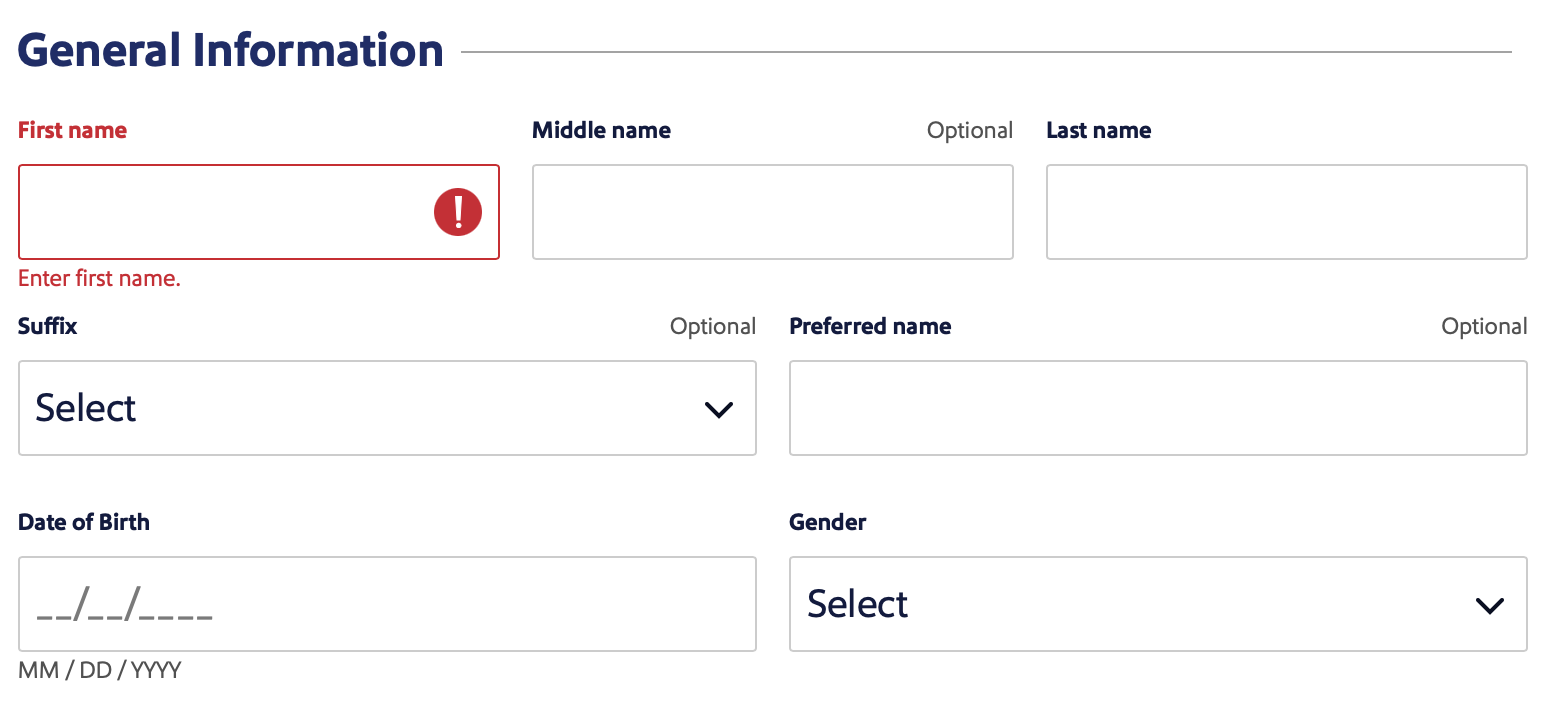Click the First name label
Screen dimensions: 1548x704
73,130
